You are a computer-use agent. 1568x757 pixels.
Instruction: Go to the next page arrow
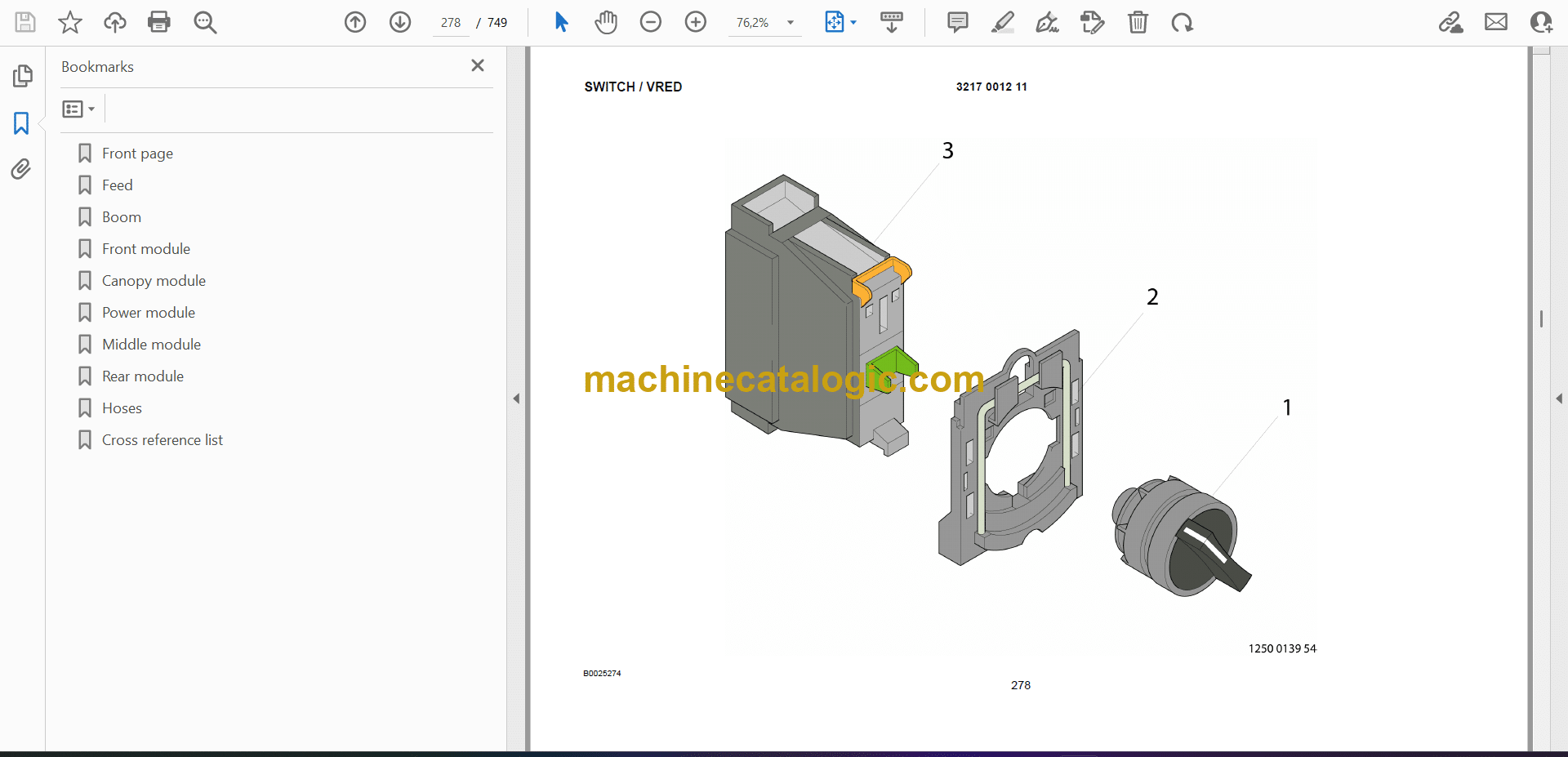[x=400, y=22]
